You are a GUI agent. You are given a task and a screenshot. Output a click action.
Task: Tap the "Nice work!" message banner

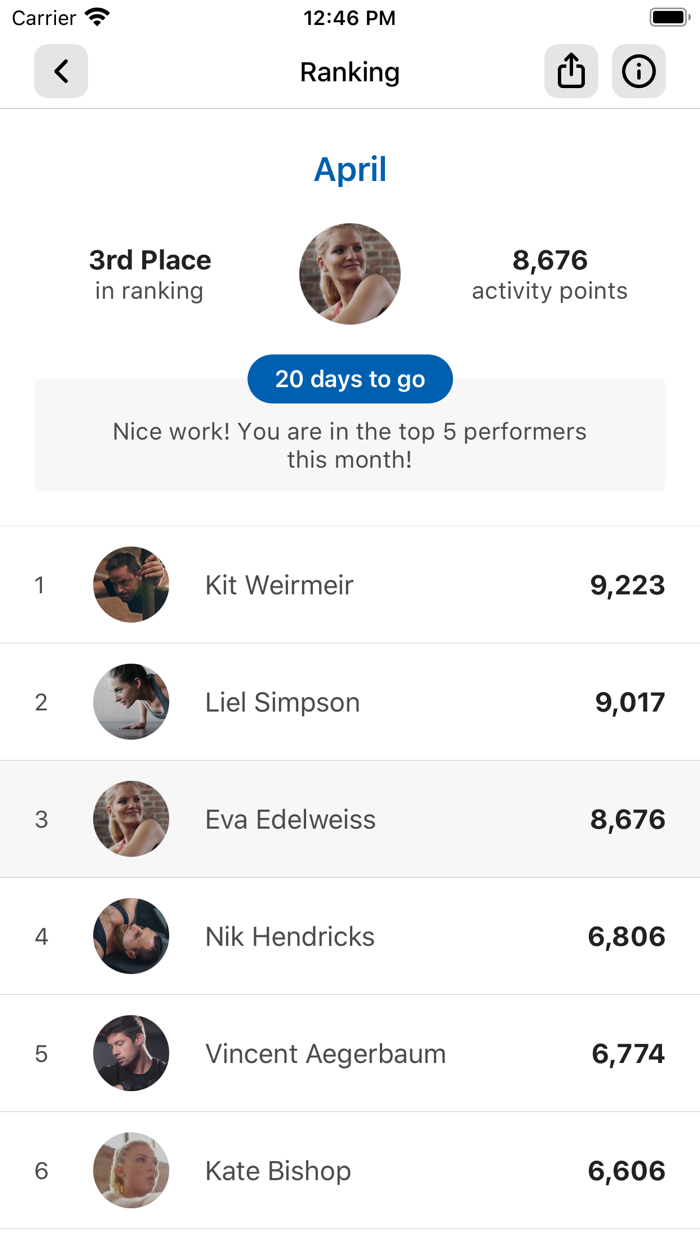[x=350, y=446]
